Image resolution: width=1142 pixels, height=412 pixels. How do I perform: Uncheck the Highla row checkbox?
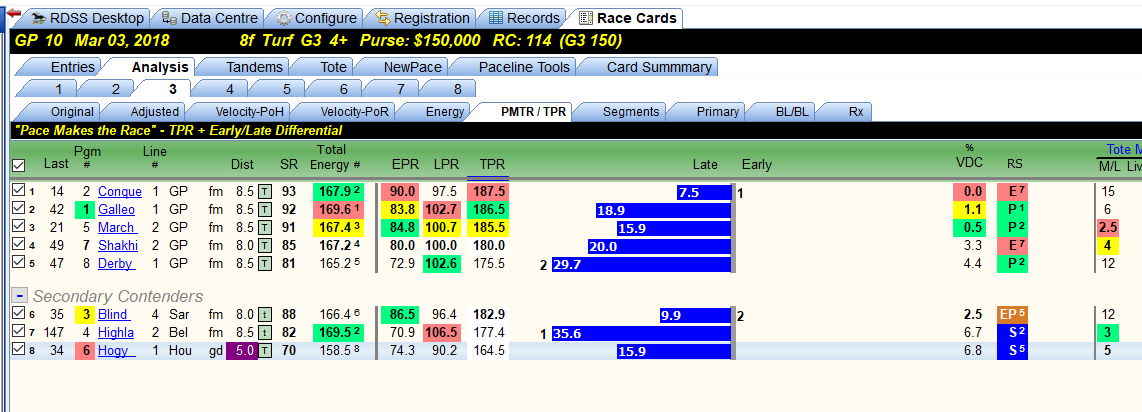tap(19, 332)
